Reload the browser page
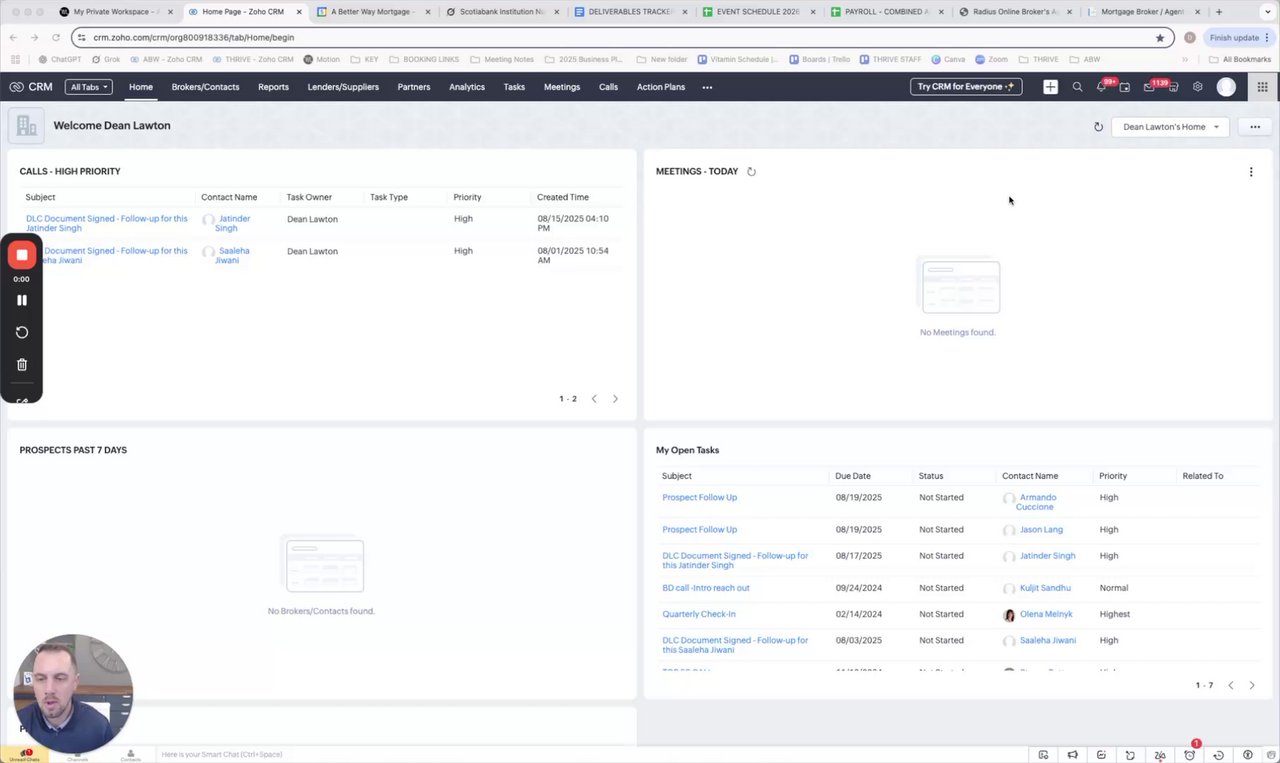 [55, 38]
